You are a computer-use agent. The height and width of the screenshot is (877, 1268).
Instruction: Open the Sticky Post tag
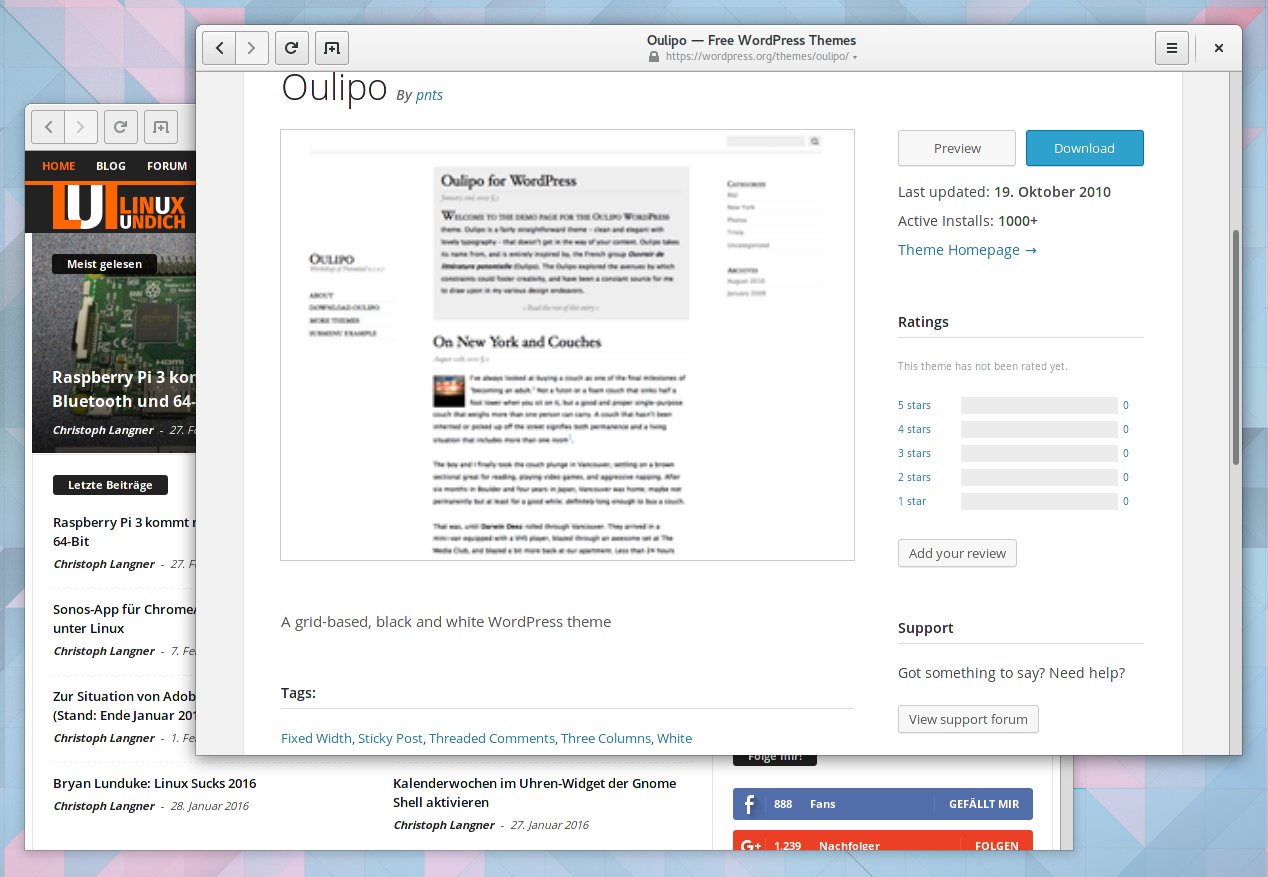[390, 738]
